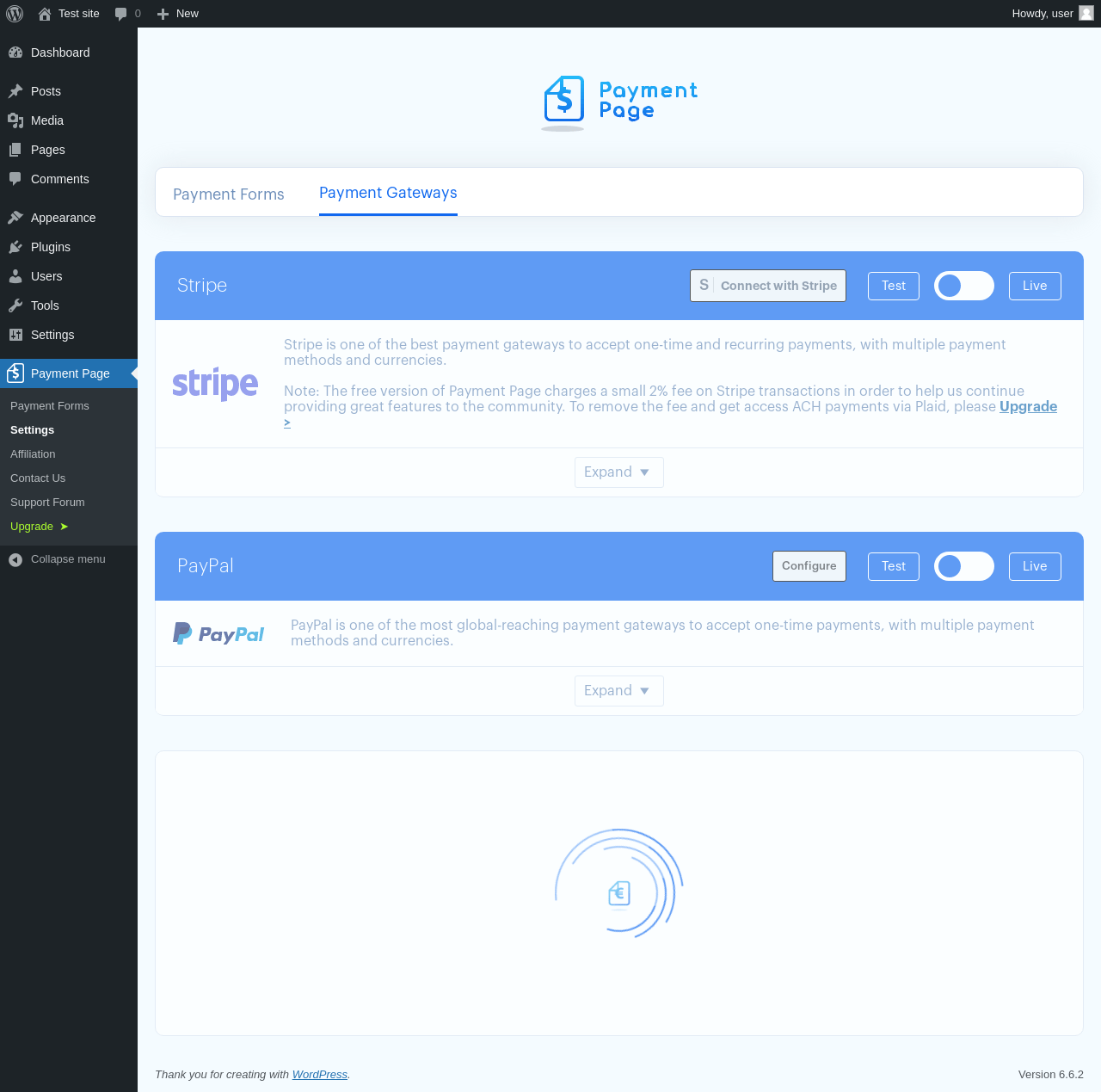Toggle the Stripe Test/Live switch
The height and width of the screenshot is (1092, 1101).
pyautogui.click(x=964, y=286)
